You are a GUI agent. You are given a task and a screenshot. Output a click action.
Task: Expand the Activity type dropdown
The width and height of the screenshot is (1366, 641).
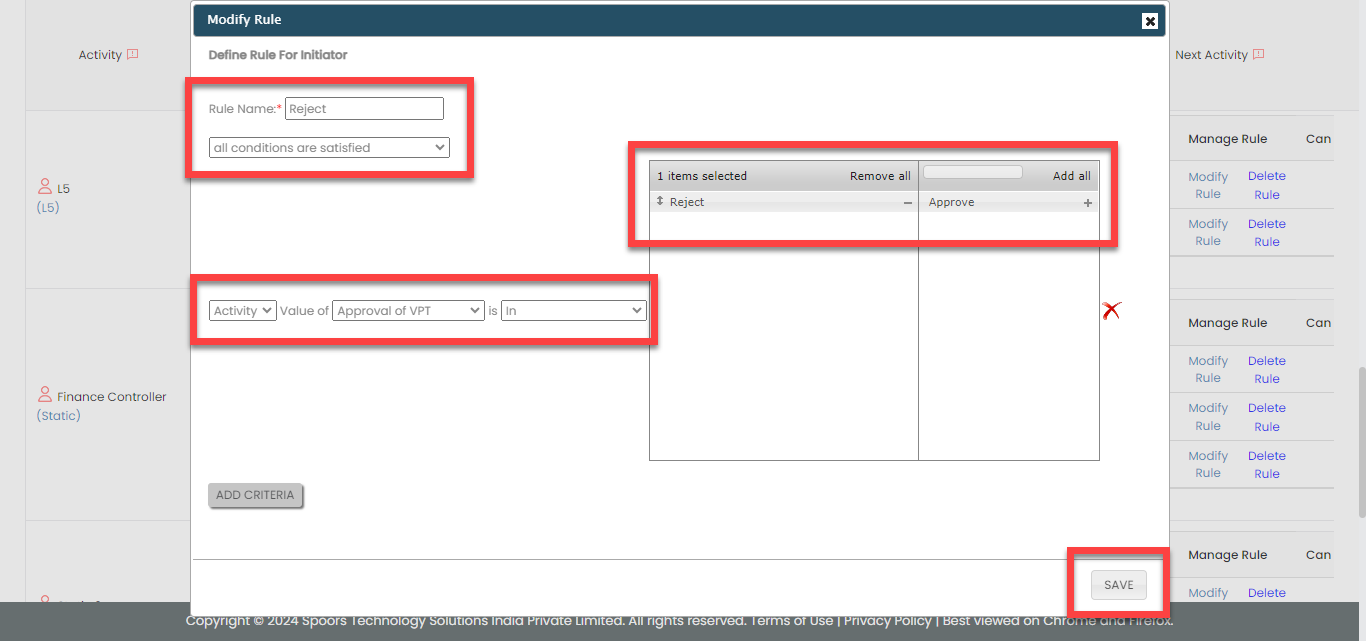[x=243, y=311]
